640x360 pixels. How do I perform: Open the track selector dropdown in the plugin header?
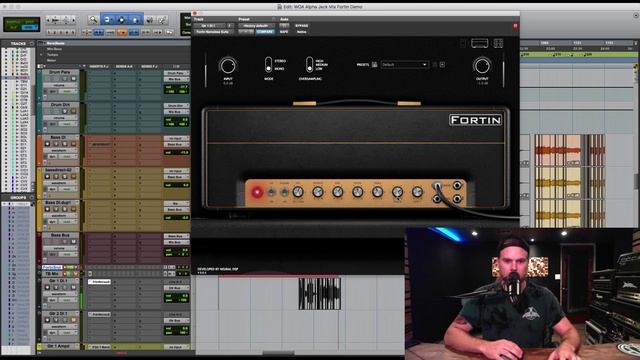pos(210,26)
